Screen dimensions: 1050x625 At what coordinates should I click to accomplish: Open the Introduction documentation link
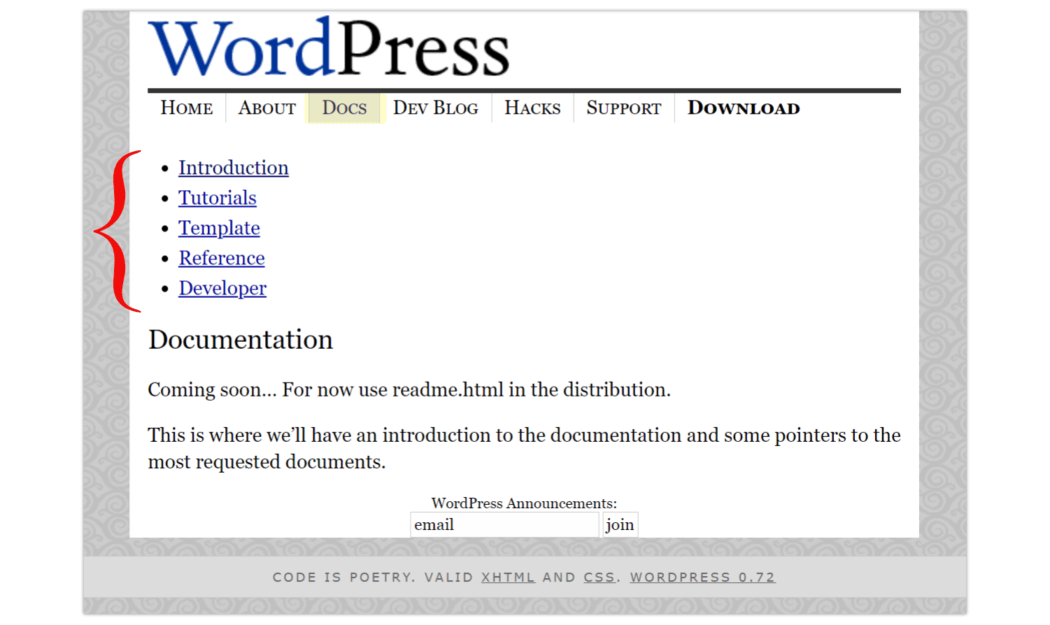click(233, 168)
